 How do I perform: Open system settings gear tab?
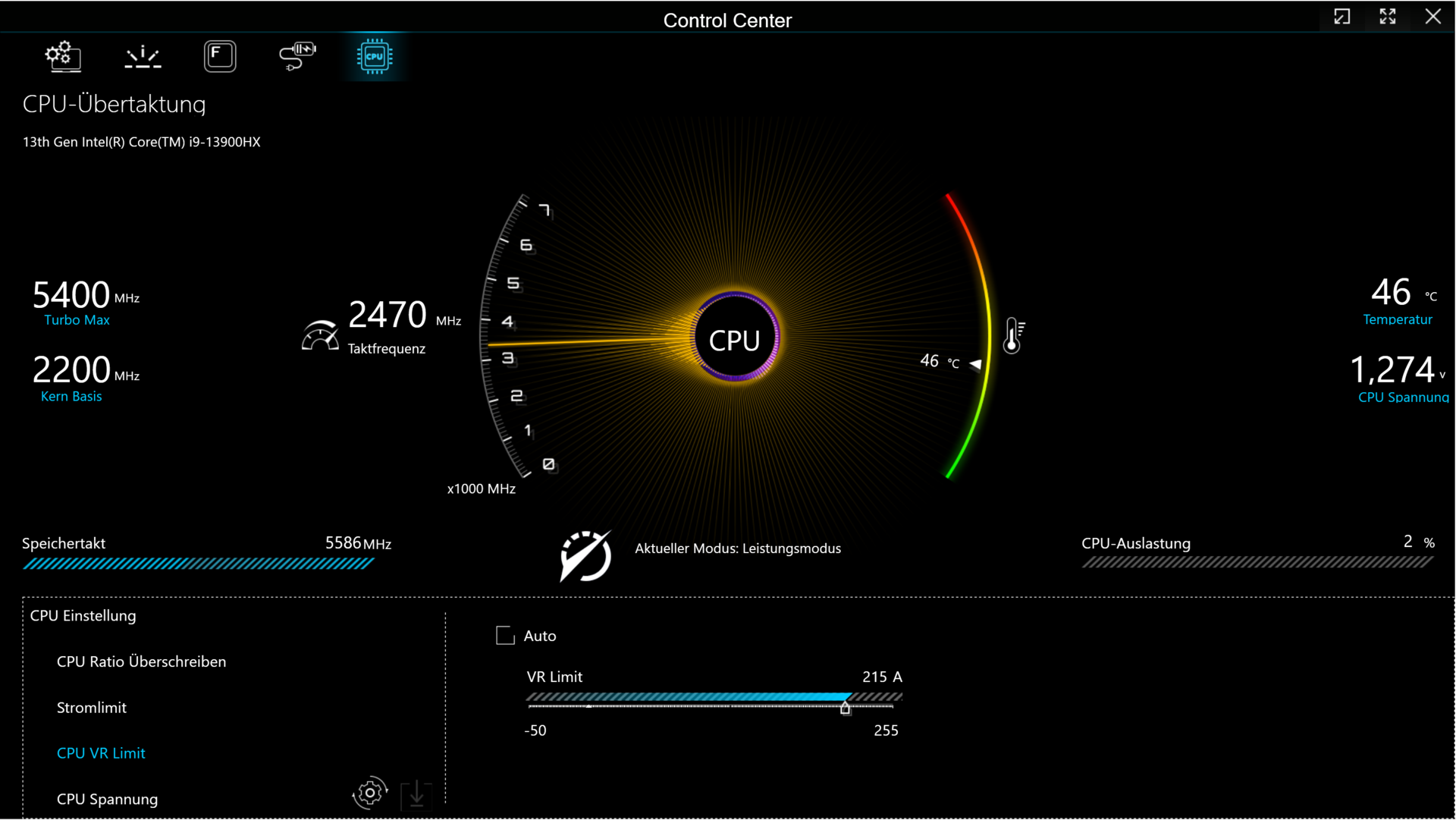click(x=63, y=56)
